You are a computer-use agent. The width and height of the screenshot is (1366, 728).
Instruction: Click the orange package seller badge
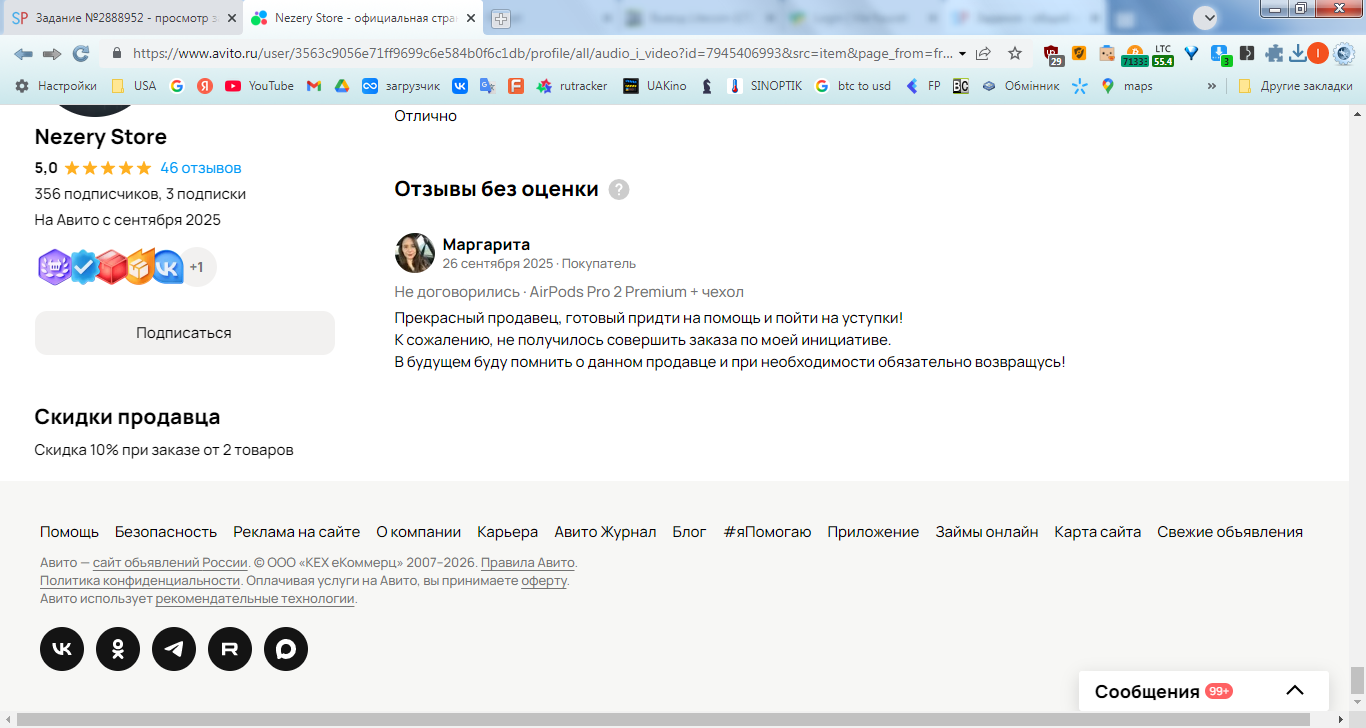coord(139,267)
